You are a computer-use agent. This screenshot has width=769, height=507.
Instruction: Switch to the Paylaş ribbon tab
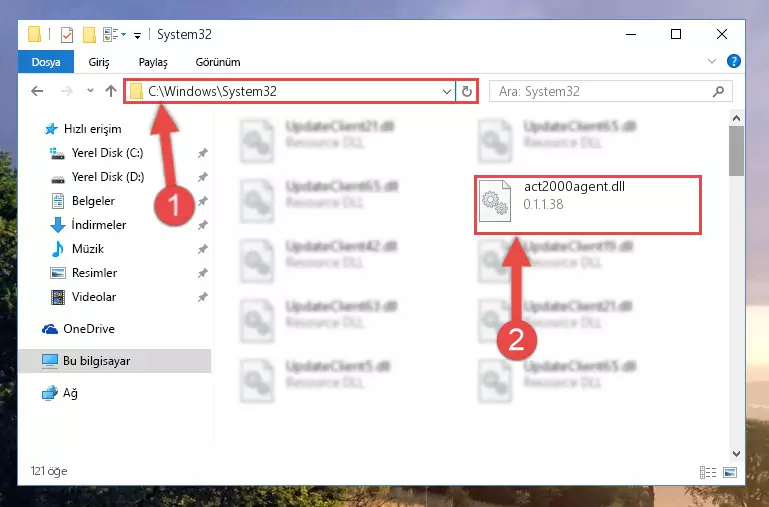point(153,62)
